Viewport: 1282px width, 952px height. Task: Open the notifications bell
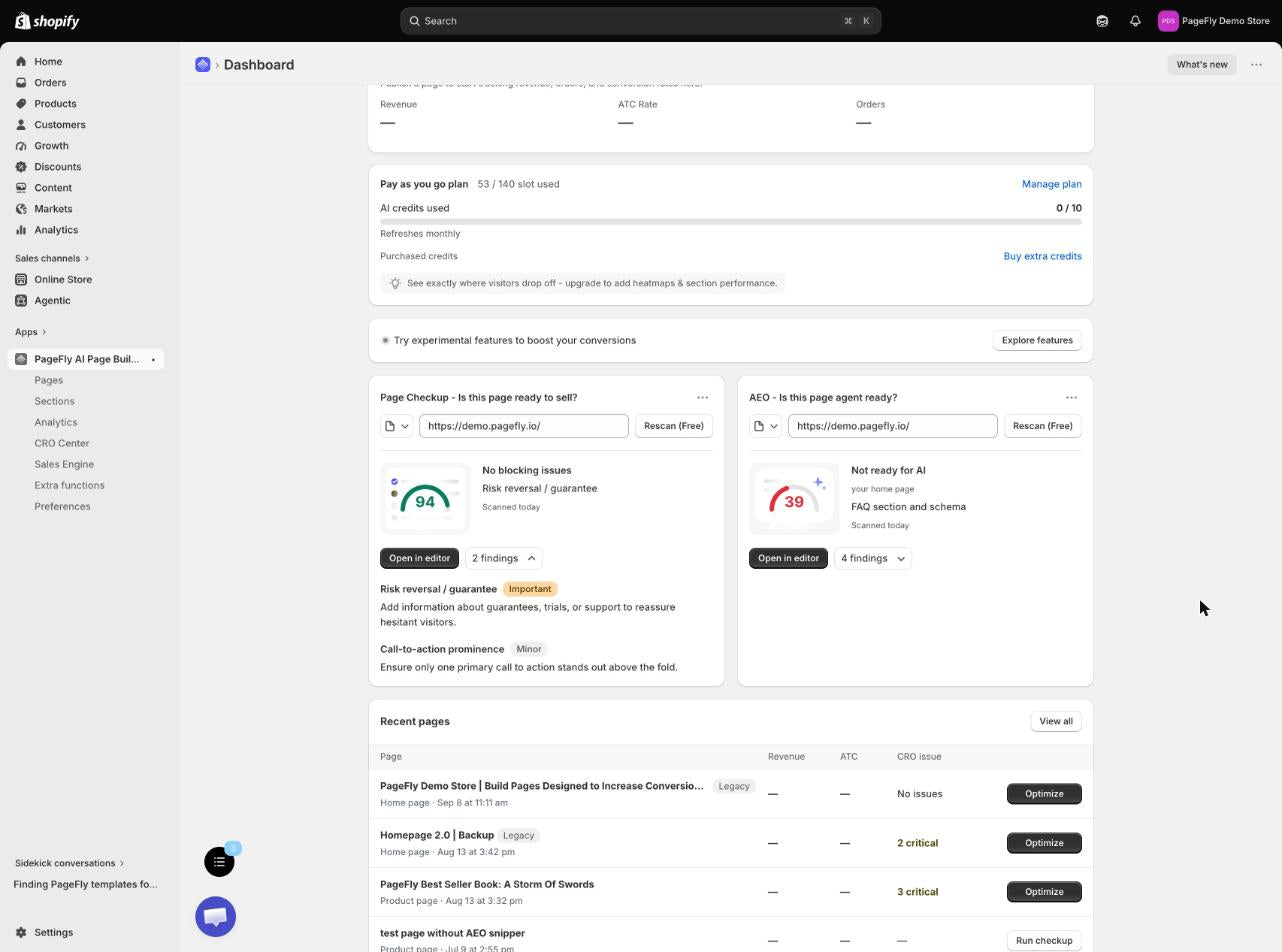[1135, 21]
